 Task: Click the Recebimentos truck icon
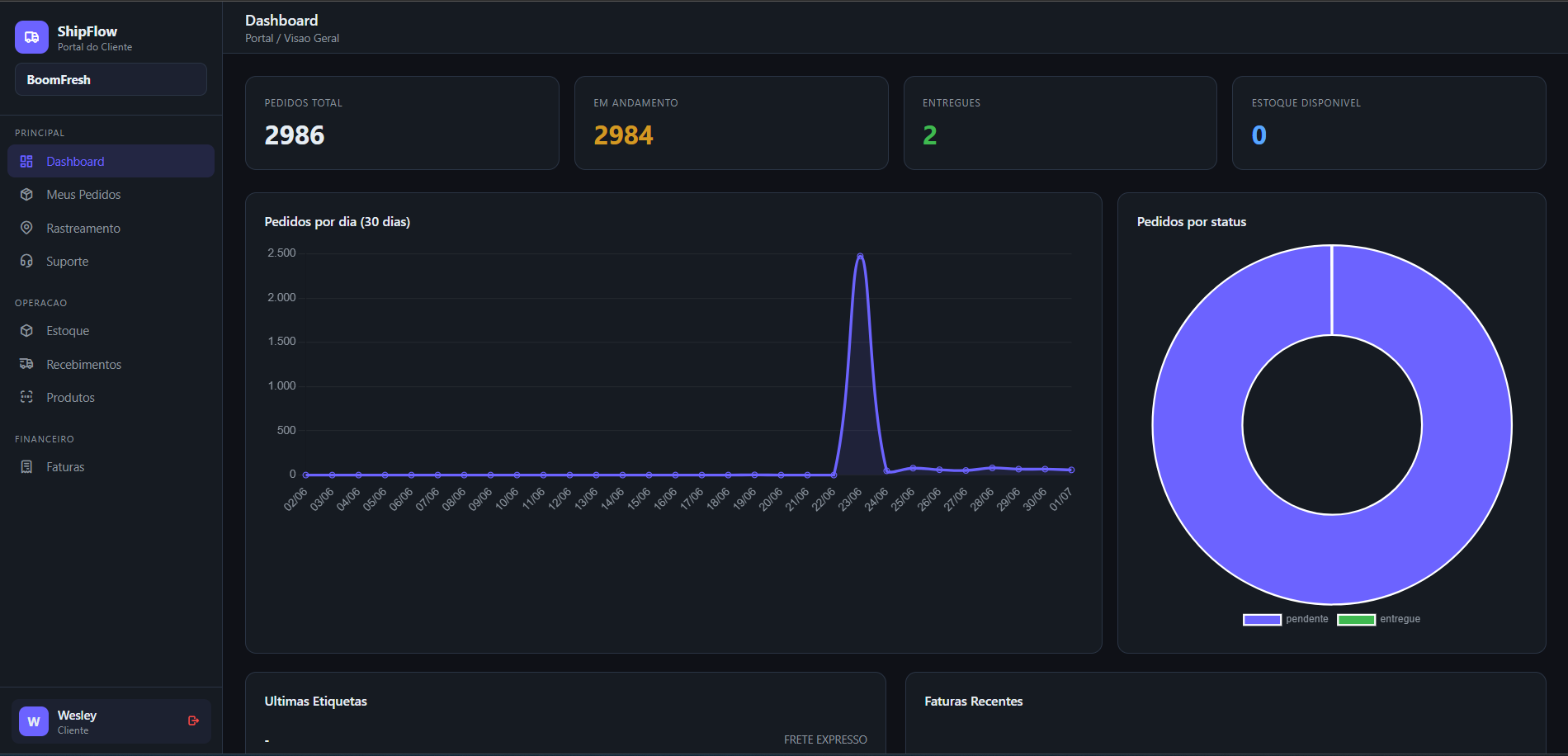(x=26, y=364)
